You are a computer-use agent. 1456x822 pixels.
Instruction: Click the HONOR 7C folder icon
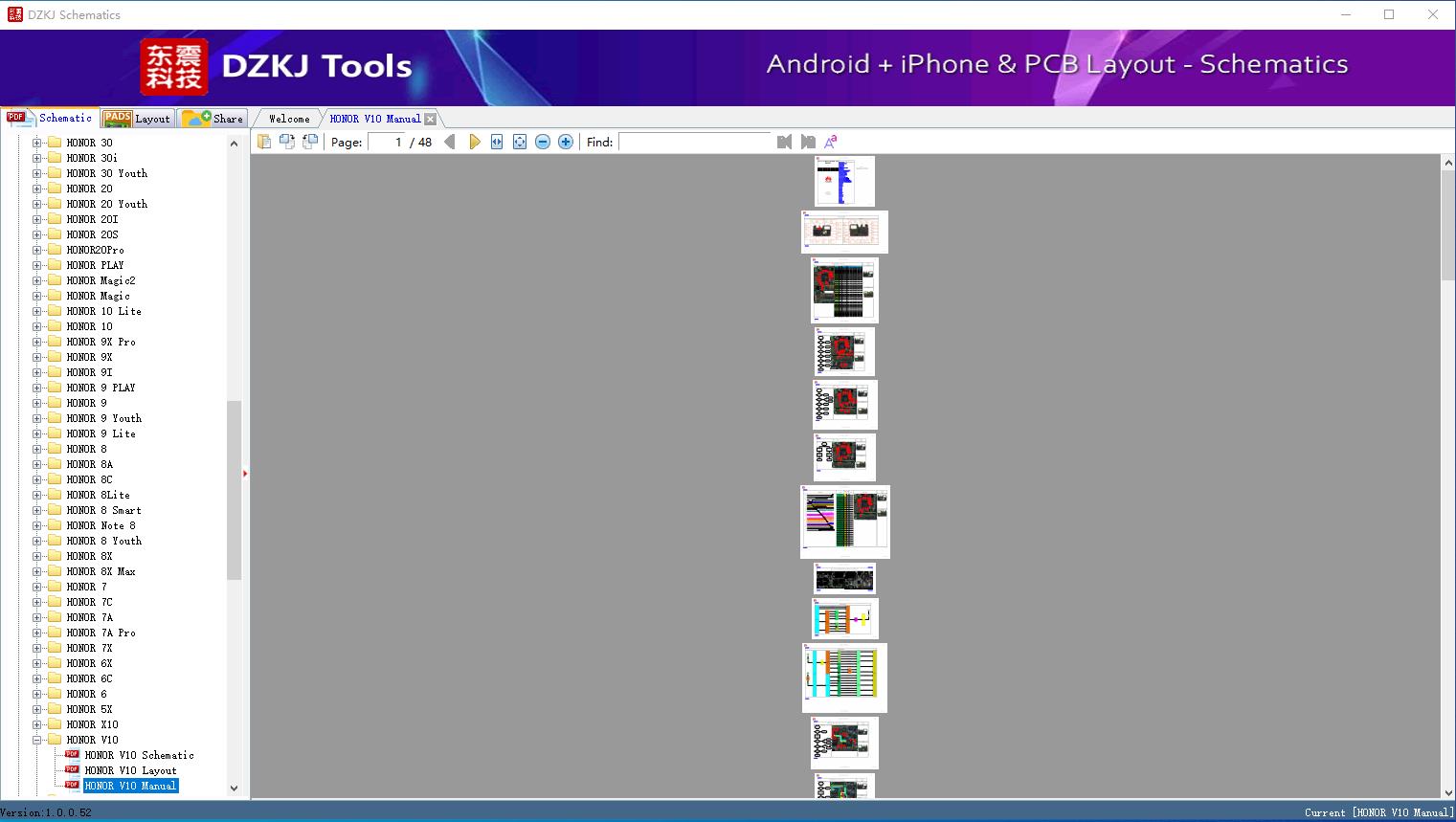(x=55, y=602)
